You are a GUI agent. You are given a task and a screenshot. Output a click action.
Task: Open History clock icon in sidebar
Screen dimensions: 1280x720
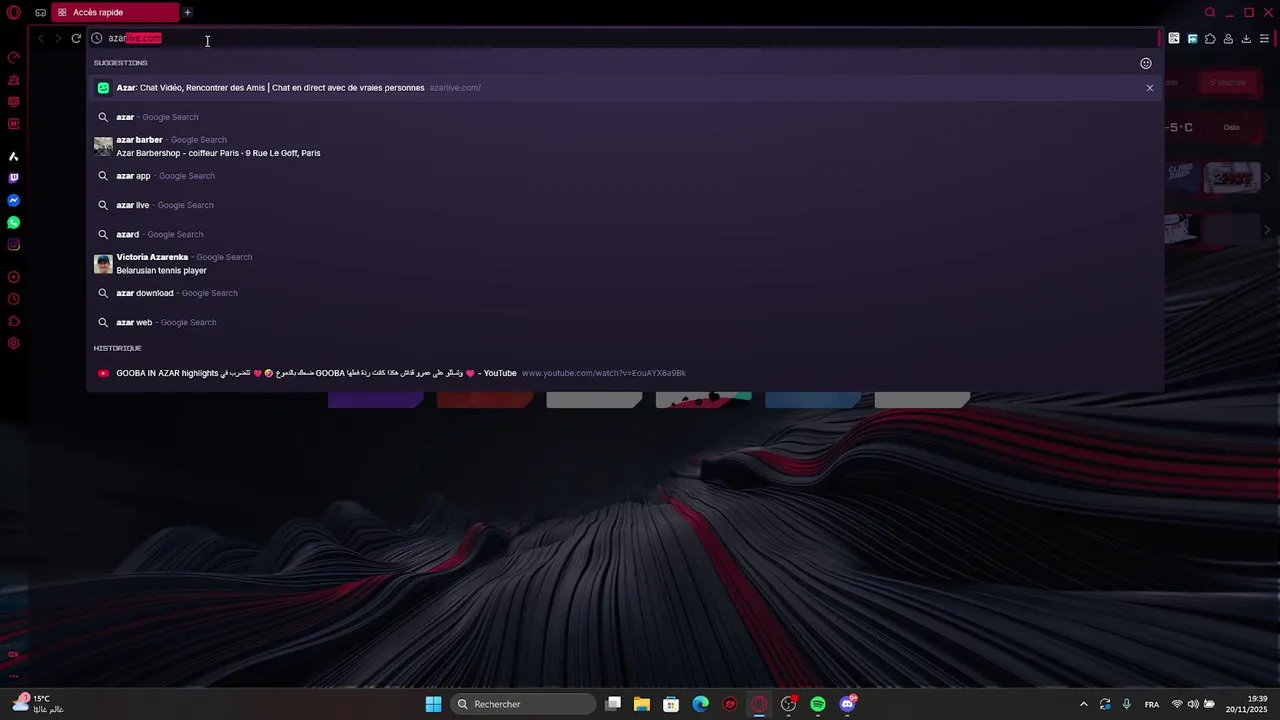pos(14,299)
